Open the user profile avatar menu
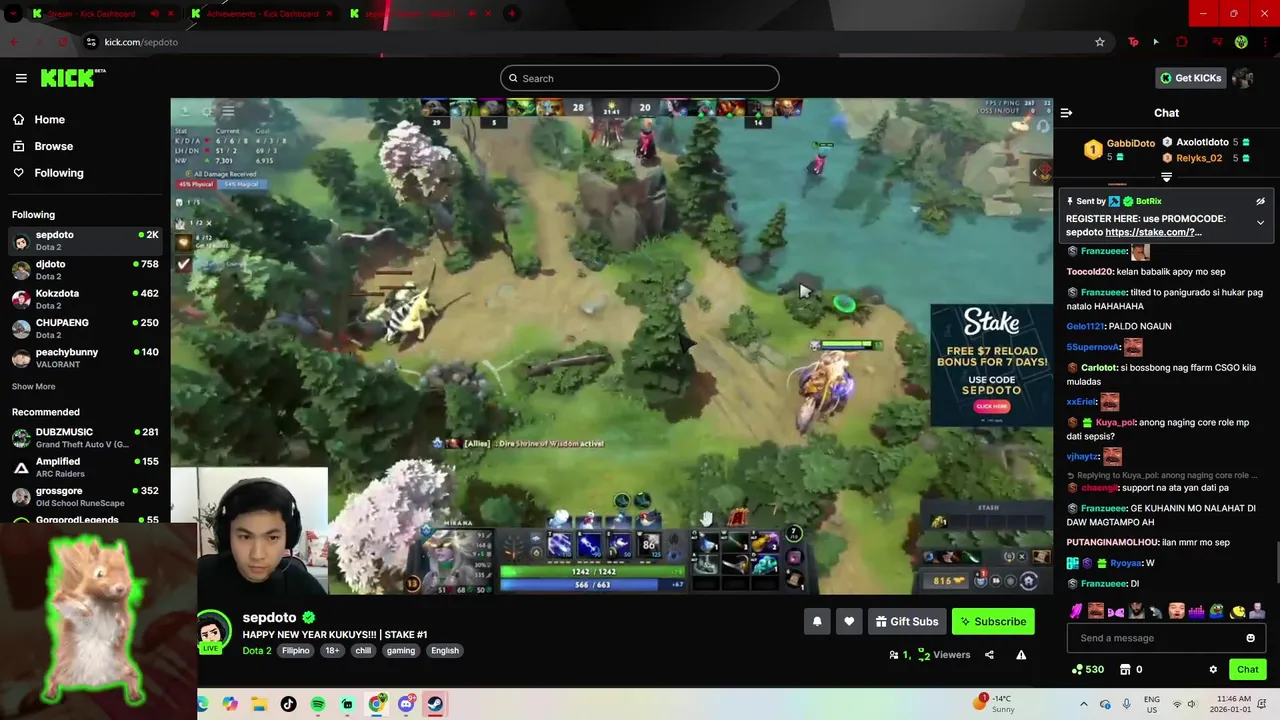Image resolution: width=1280 pixels, height=720 pixels. (x=1243, y=78)
